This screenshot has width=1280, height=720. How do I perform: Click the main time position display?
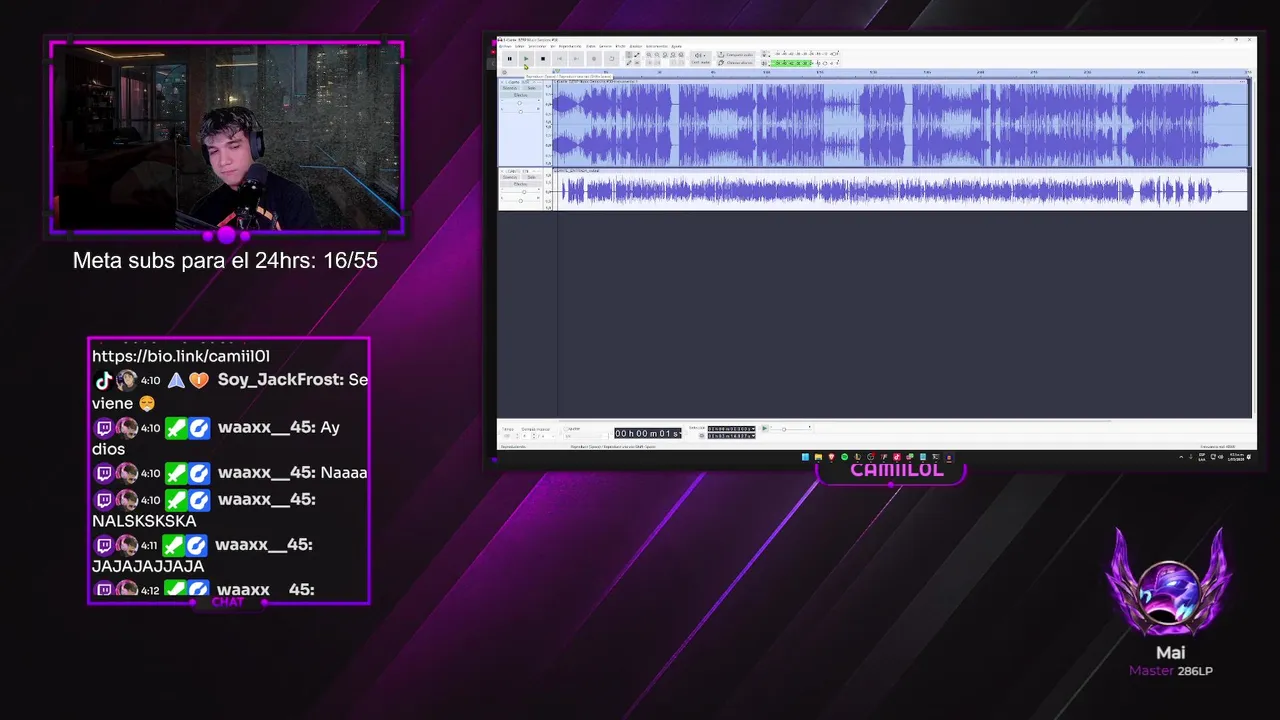647,433
